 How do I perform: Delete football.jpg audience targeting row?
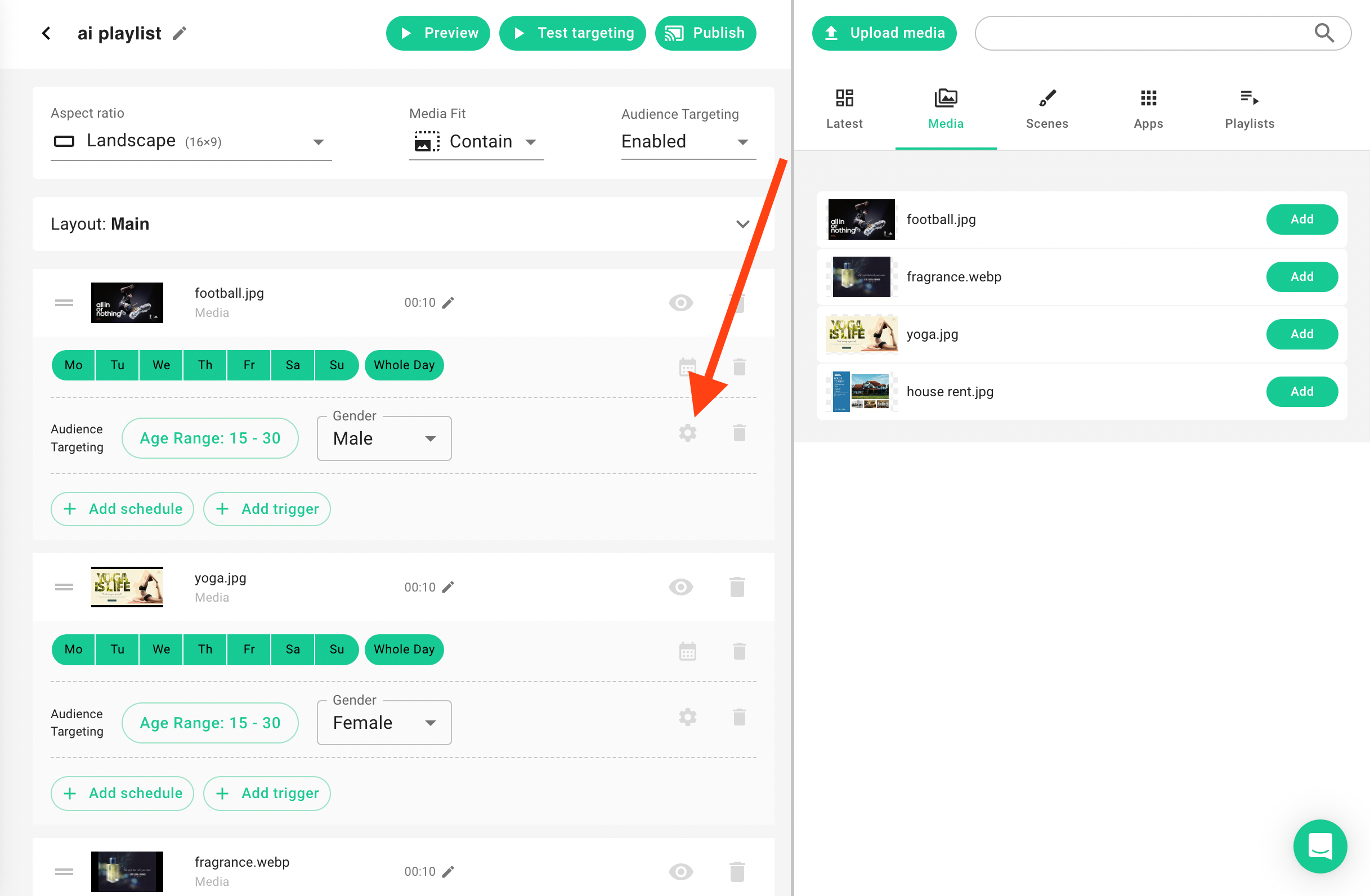(739, 433)
